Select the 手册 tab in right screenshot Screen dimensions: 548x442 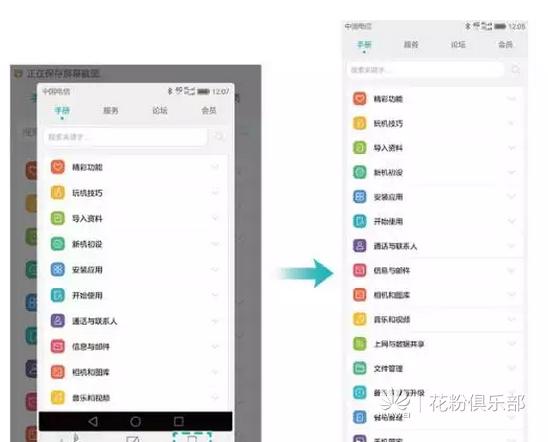(x=364, y=44)
